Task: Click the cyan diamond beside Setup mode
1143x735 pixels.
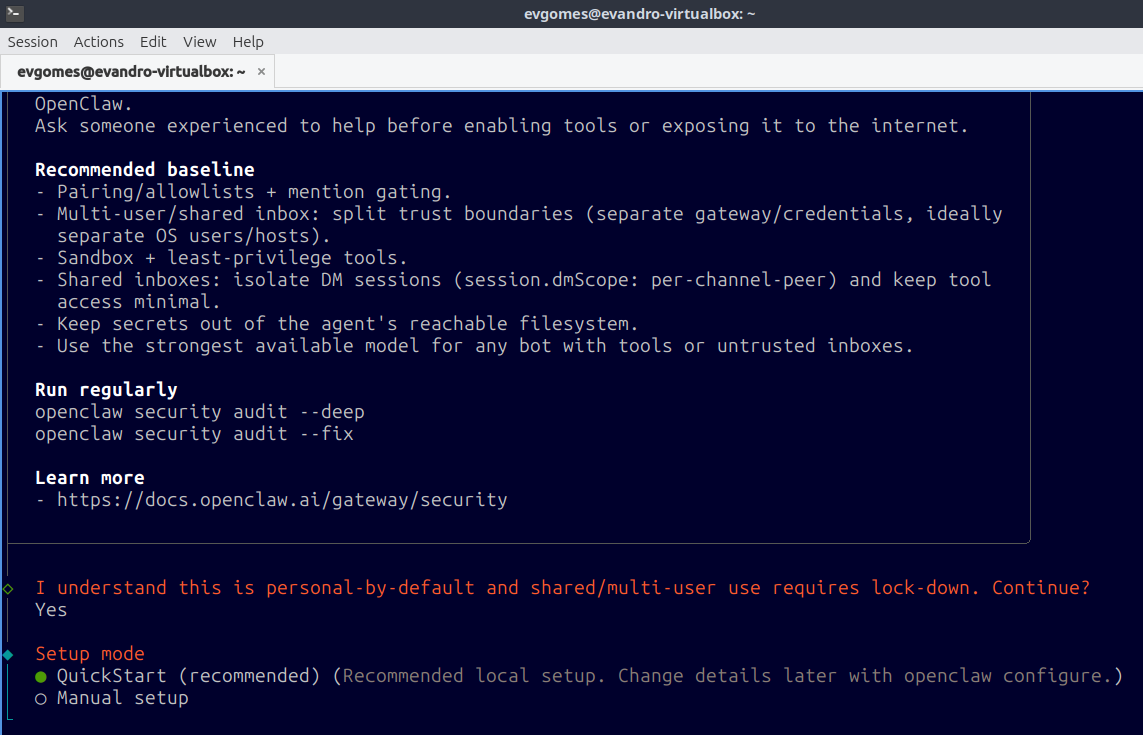Action: pos(8,654)
